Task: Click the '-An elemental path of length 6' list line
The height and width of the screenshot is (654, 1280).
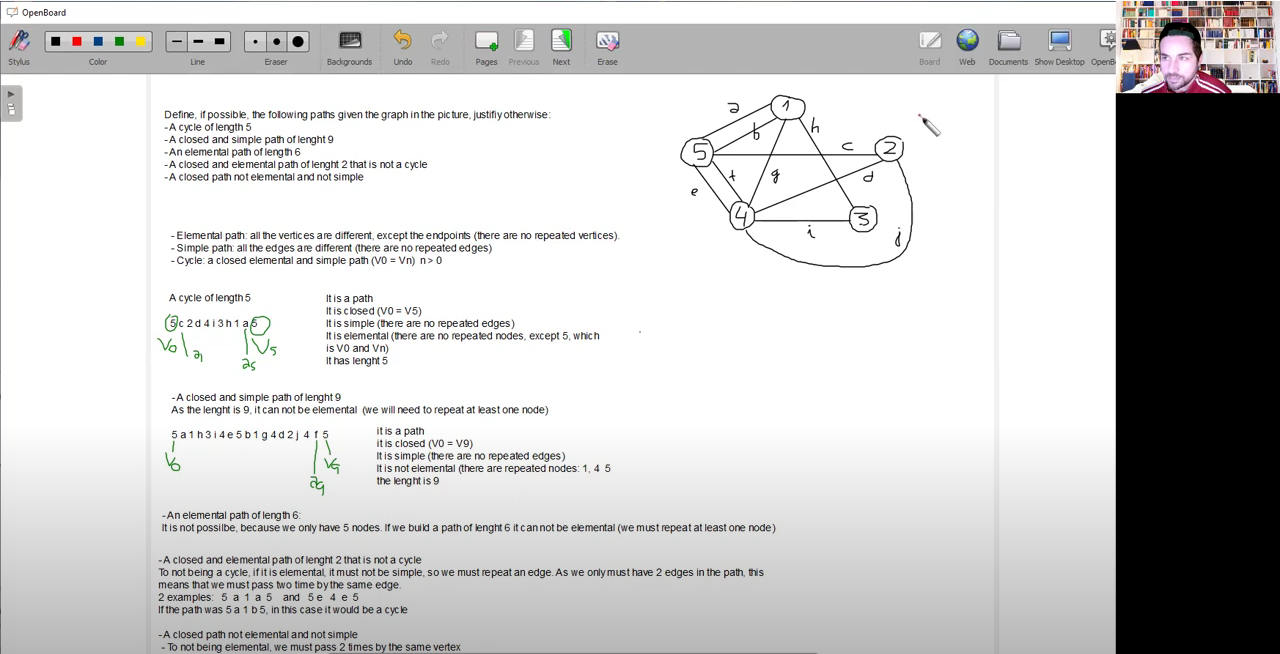Action: (x=232, y=152)
